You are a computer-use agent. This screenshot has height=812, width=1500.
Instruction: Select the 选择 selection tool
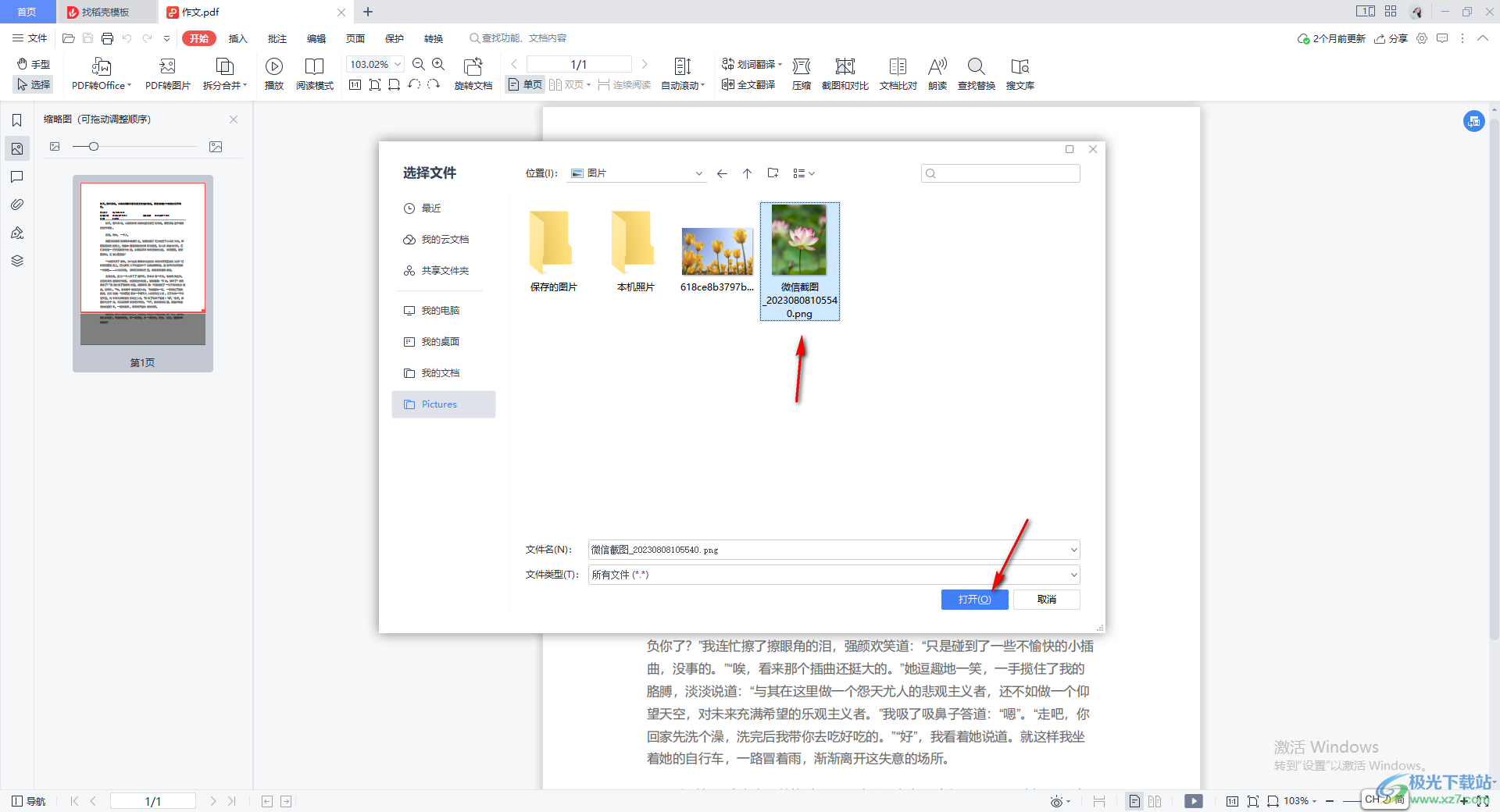coord(34,84)
